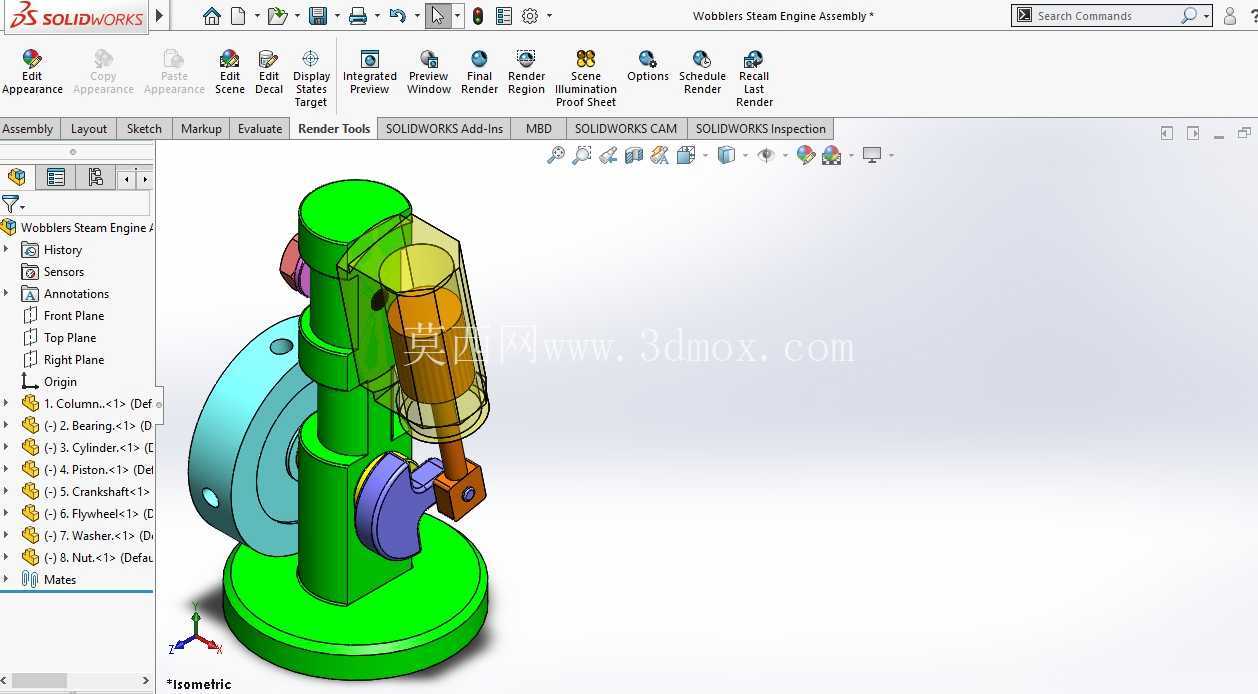Open render Options
Viewport: 1258px width, 694px height.
click(x=648, y=66)
